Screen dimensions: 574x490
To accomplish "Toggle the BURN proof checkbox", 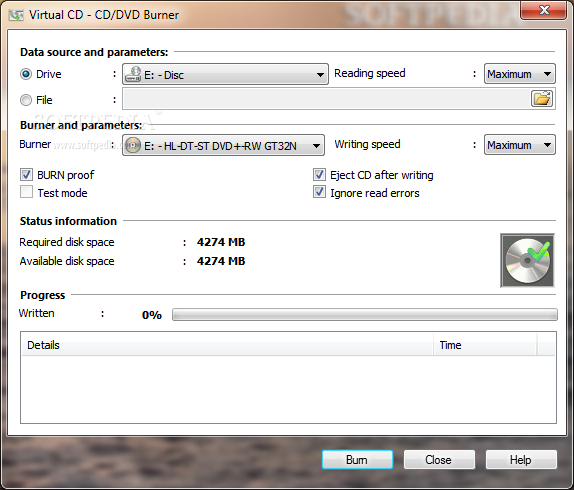I will click(26, 175).
